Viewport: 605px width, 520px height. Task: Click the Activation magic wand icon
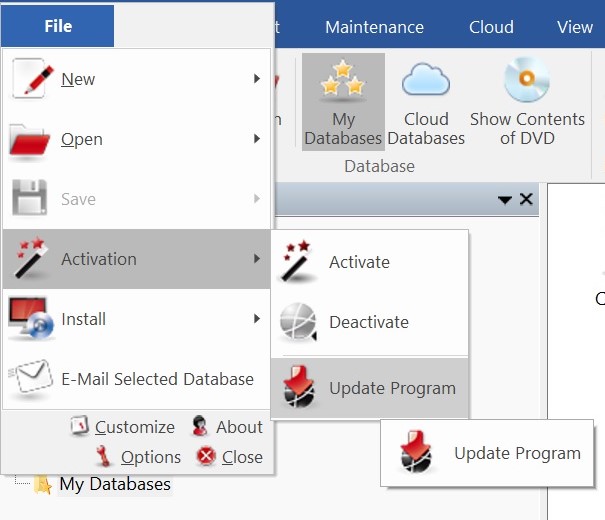tap(31, 259)
